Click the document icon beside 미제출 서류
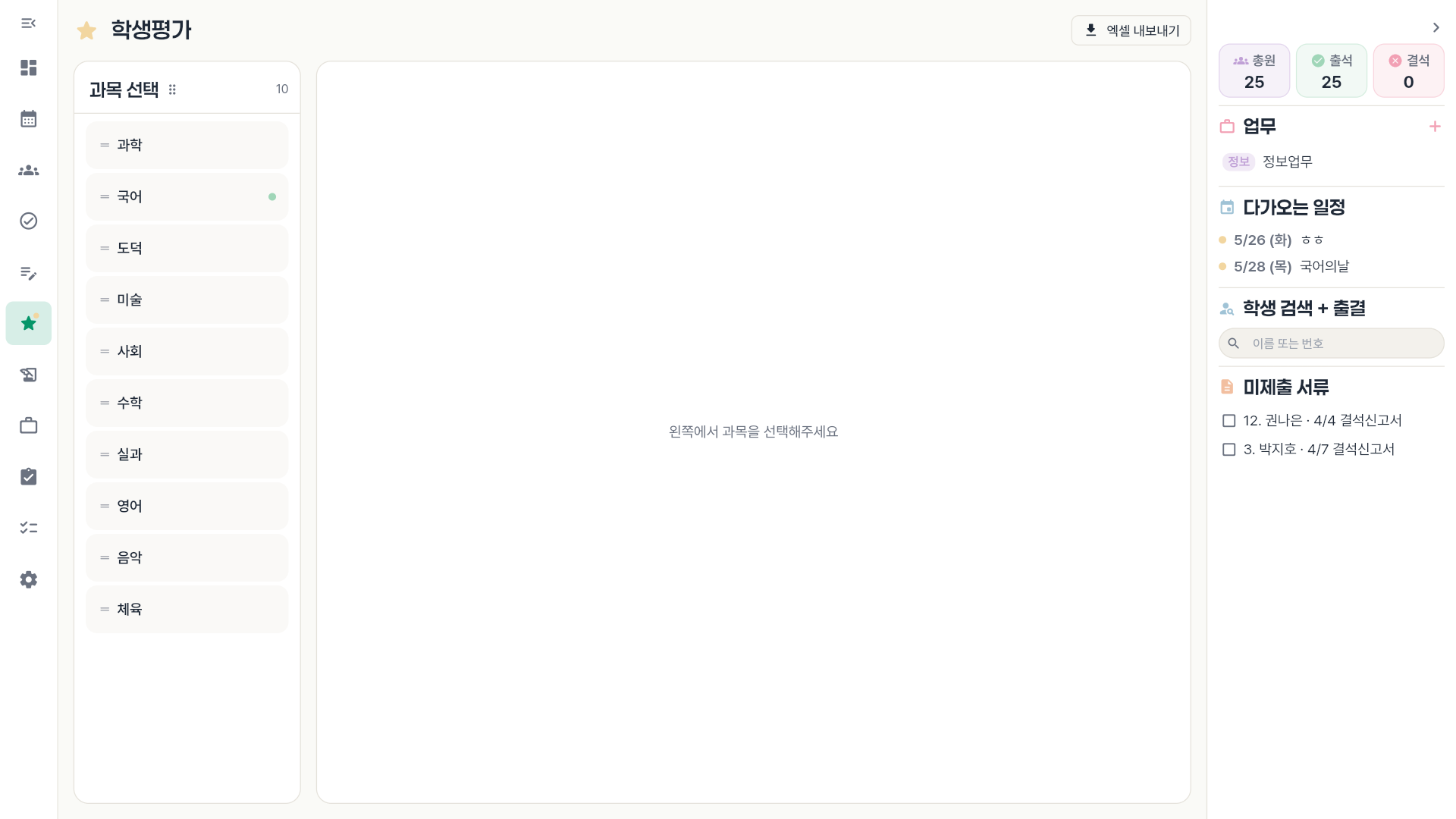This screenshot has height=819, width=1456. click(1227, 387)
